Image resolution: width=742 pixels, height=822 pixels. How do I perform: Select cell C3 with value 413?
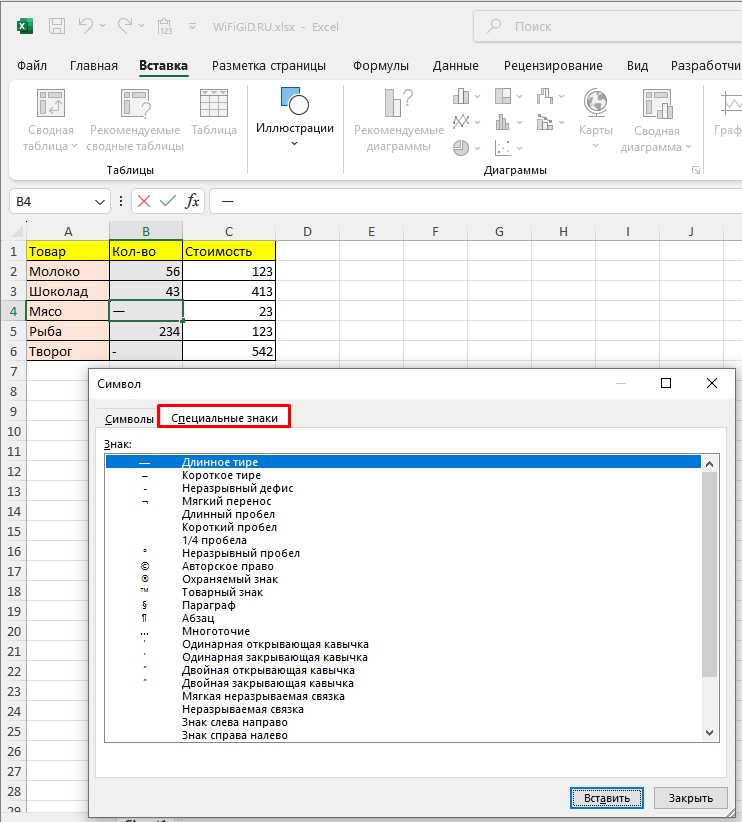pos(229,291)
